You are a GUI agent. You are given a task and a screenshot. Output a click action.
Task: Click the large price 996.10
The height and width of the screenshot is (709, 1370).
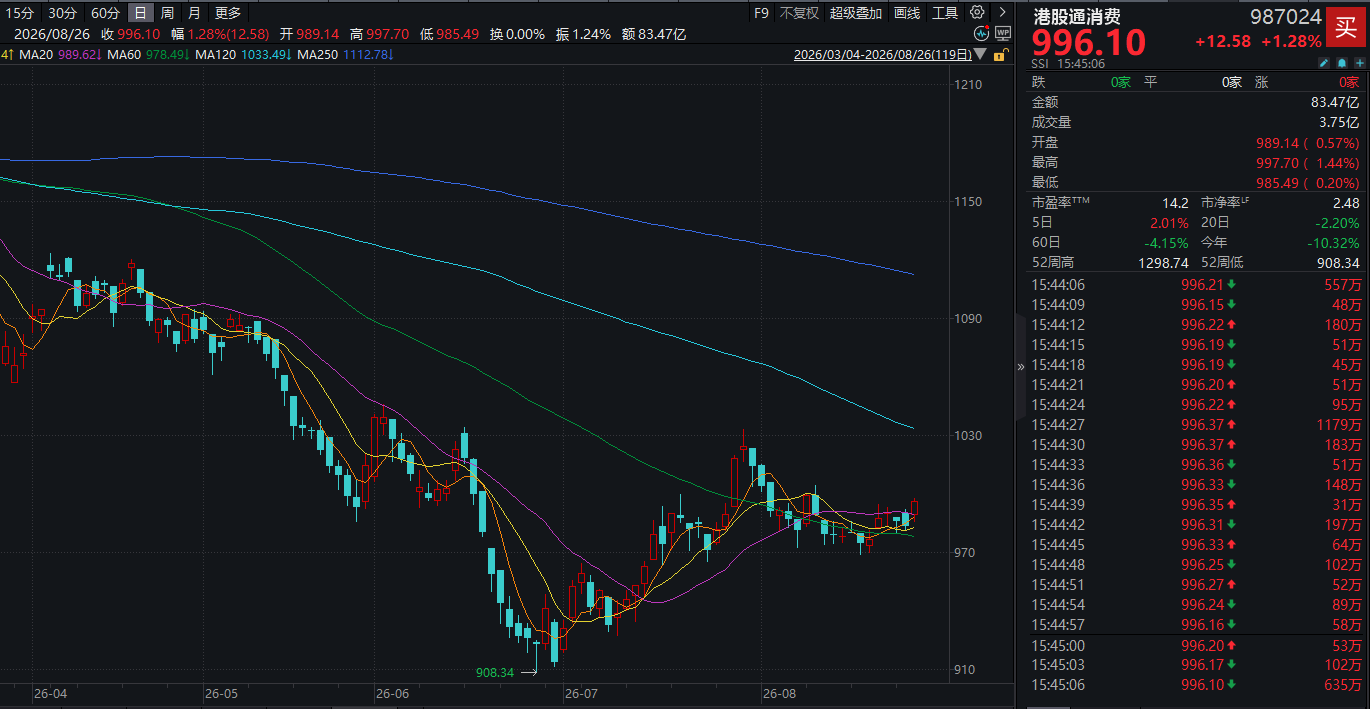coord(1089,45)
